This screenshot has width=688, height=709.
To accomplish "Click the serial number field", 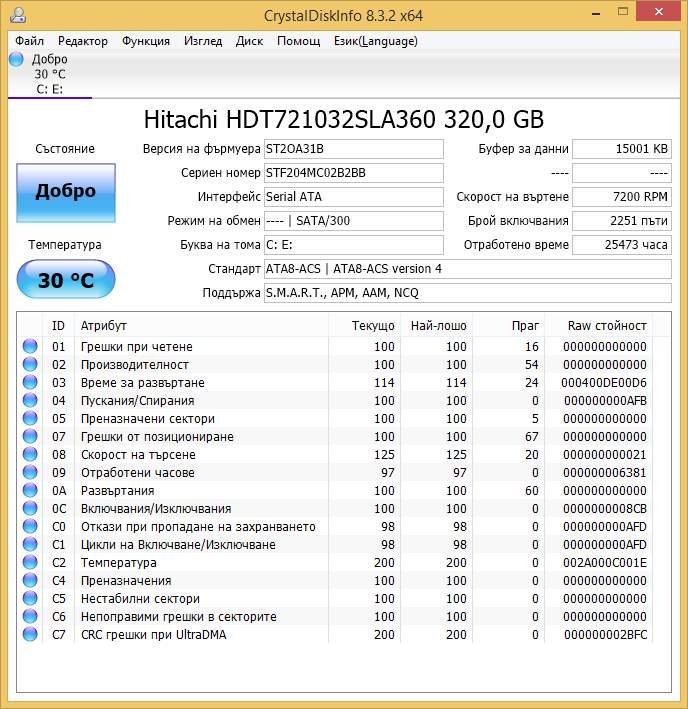I will (353, 173).
